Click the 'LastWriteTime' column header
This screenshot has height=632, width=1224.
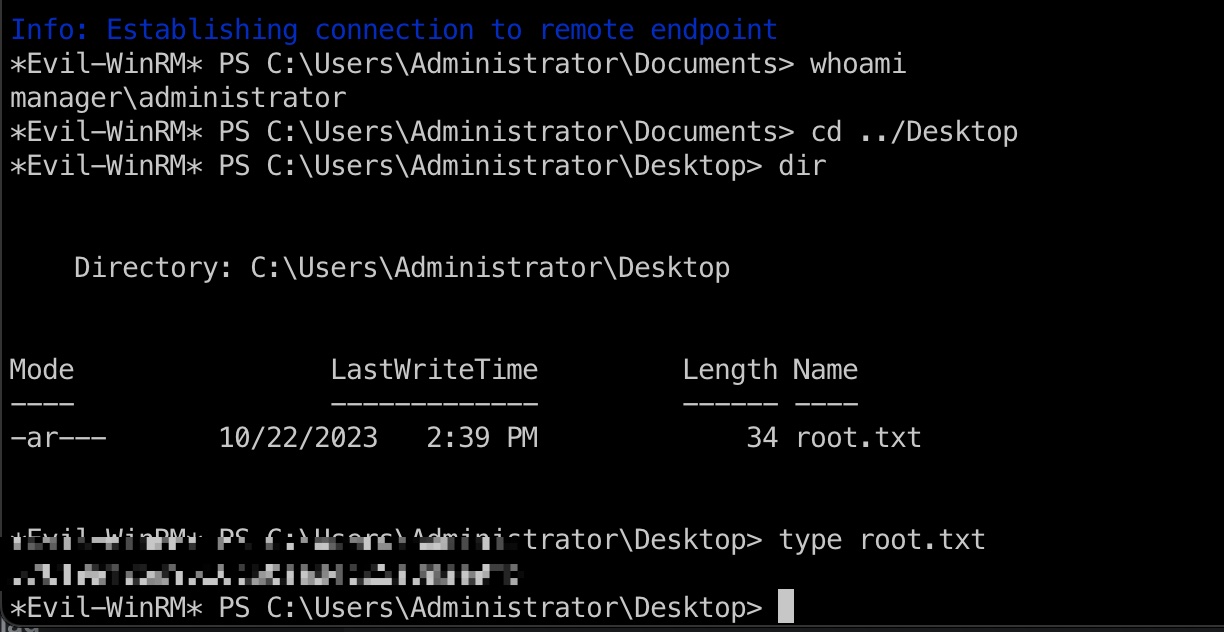(434, 370)
